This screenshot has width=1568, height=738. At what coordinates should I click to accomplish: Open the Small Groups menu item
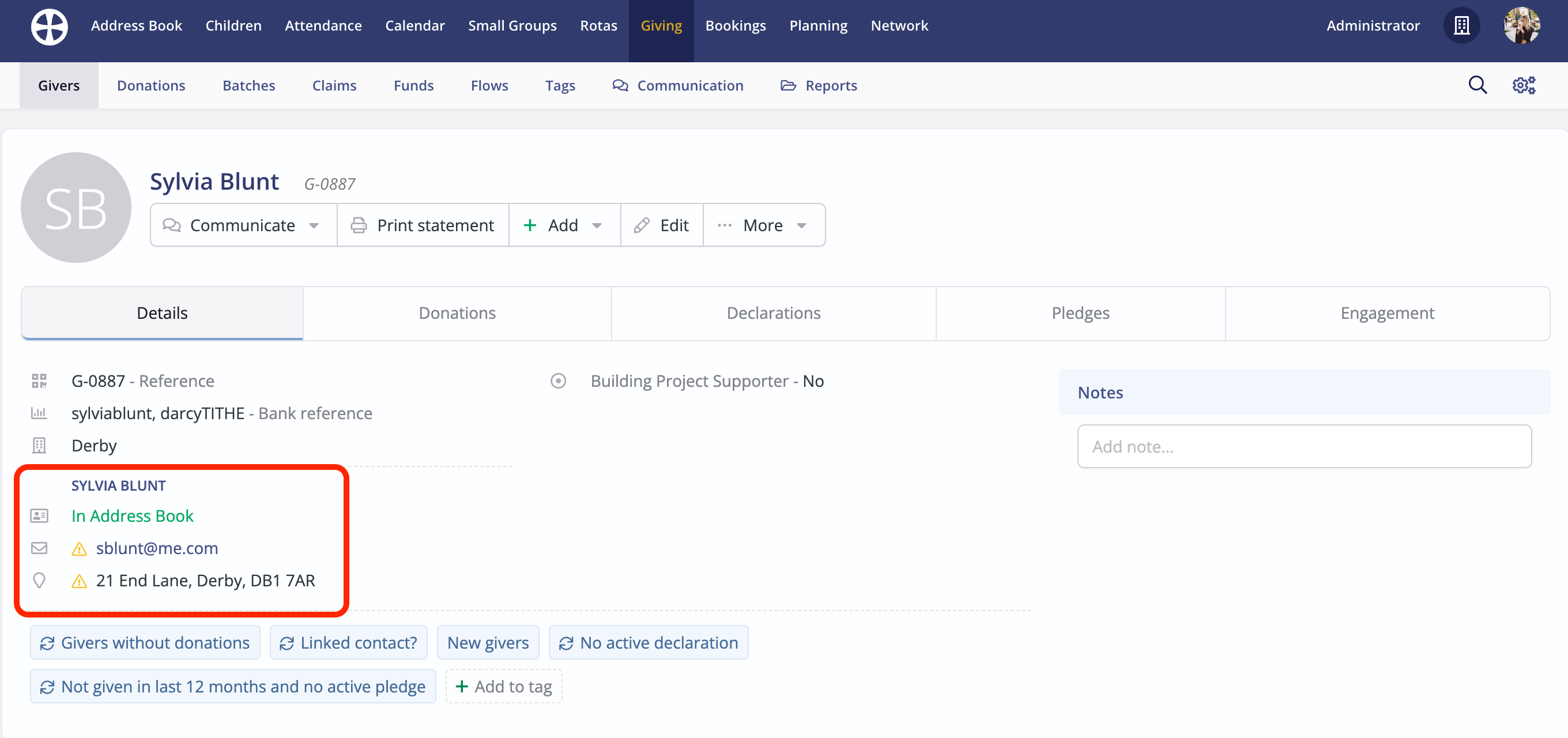point(512,25)
